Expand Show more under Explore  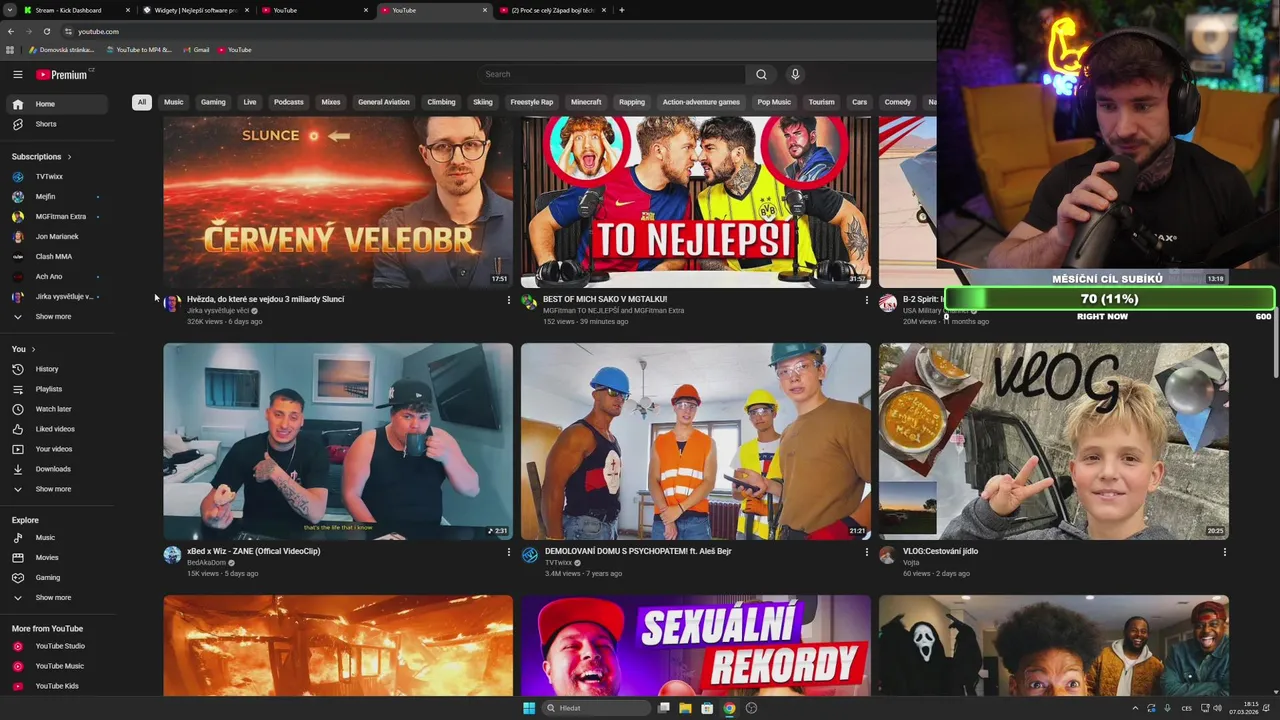tap(57, 598)
